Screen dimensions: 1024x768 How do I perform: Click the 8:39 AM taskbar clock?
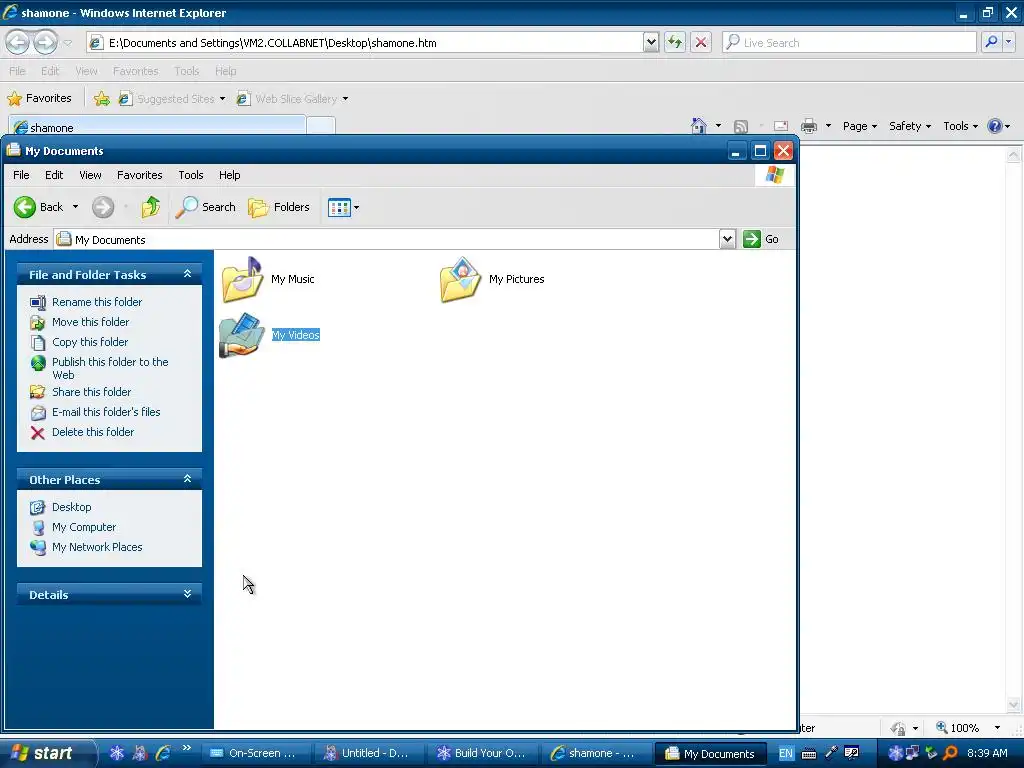click(987, 753)
